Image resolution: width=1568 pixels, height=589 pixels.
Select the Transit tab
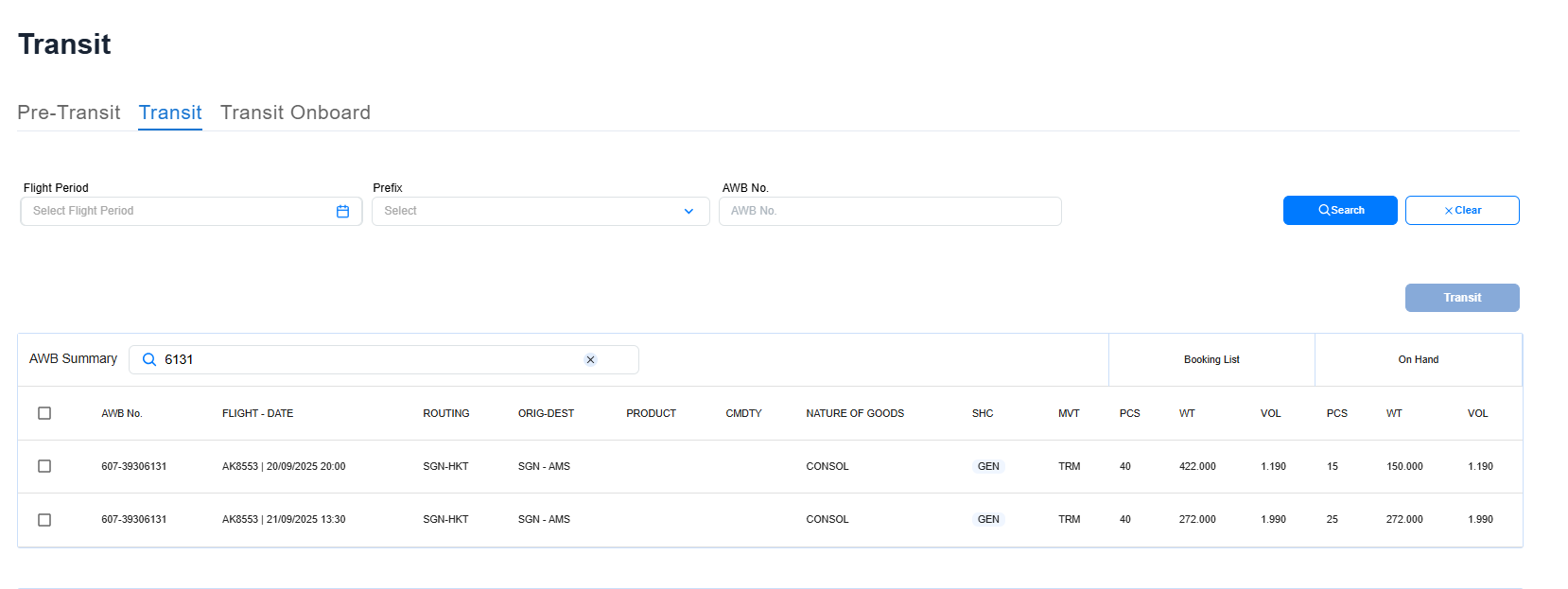point(170,113)
